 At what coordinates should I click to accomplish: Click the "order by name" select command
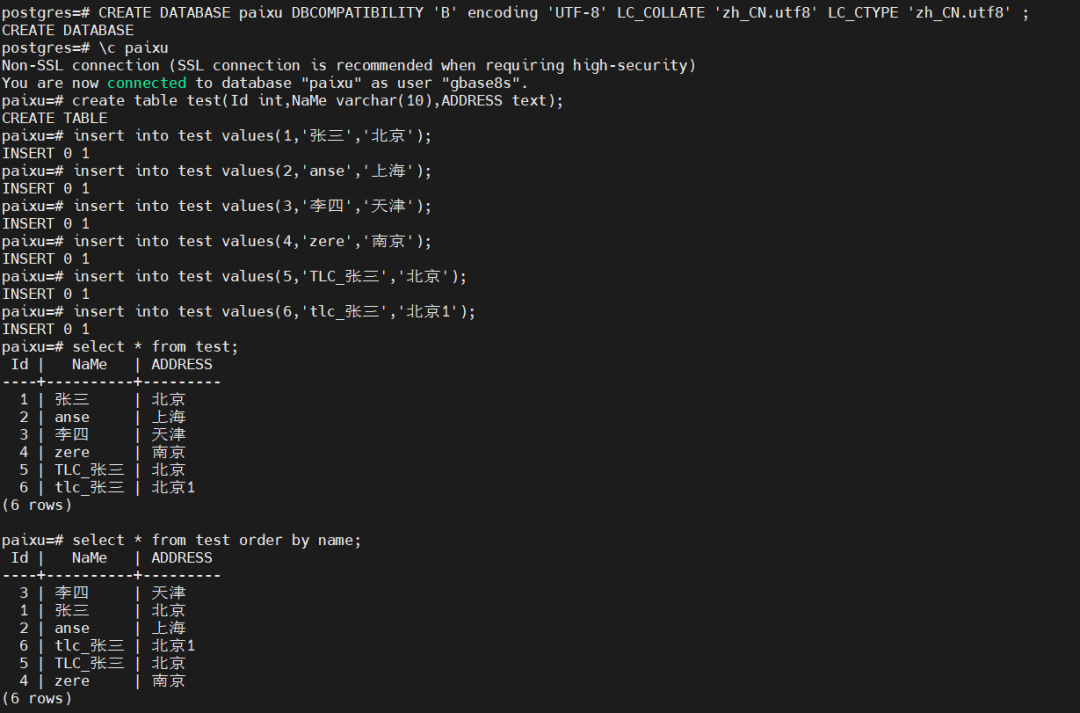[216, 540]
